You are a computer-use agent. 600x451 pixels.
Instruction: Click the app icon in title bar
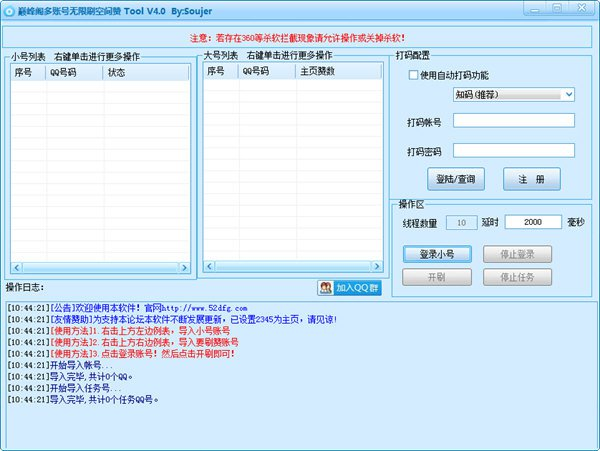pyautogui.click(x=10, y=10)
